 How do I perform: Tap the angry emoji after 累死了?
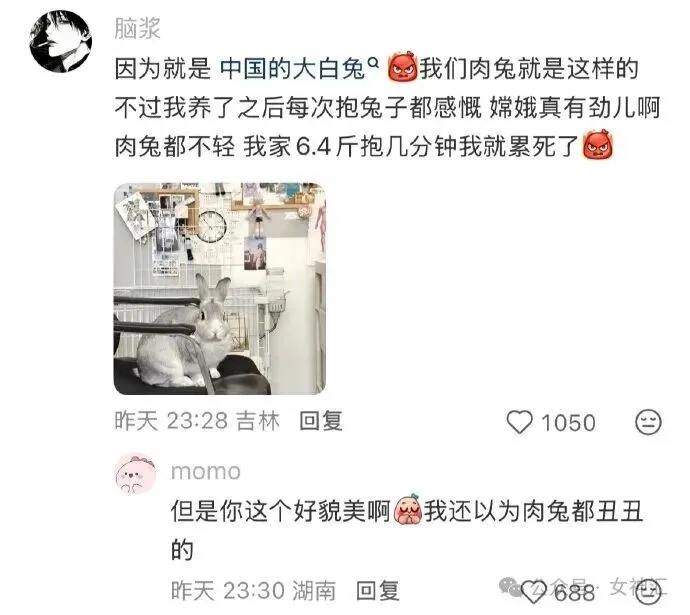click(x=598, y=144)
